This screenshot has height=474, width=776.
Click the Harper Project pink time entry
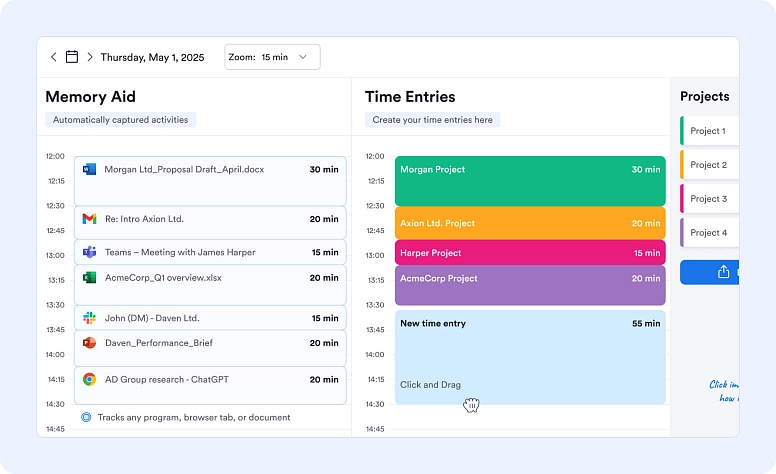pos(529,253)
